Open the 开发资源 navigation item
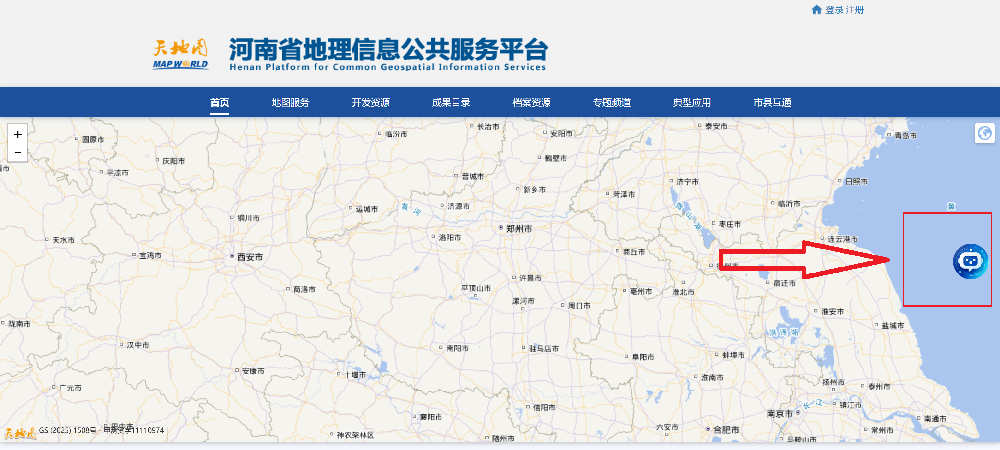This screenshot has width=1000, height=450. click(x=371, y=103)
